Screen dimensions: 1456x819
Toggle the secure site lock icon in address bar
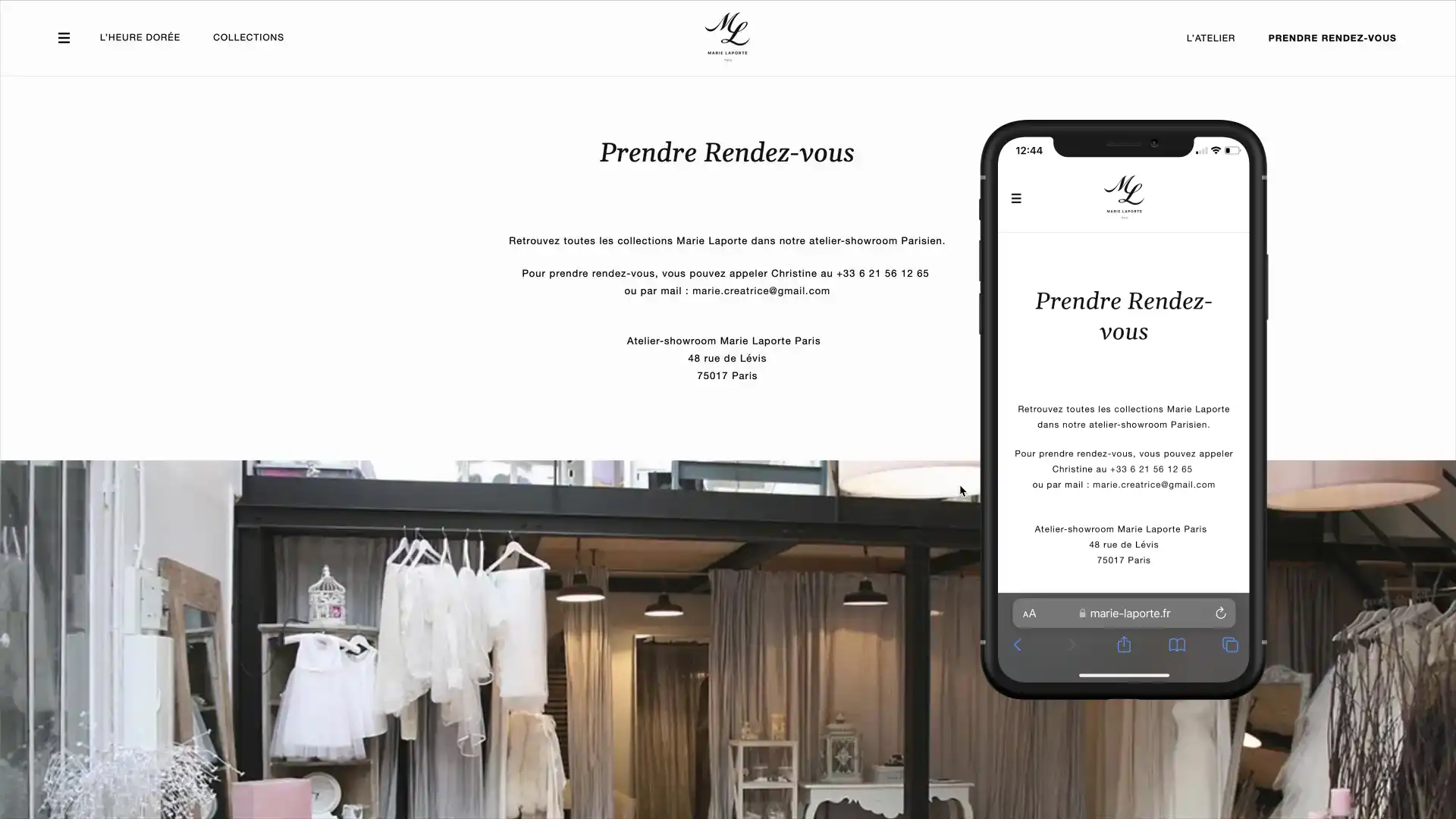(1081, 613)
